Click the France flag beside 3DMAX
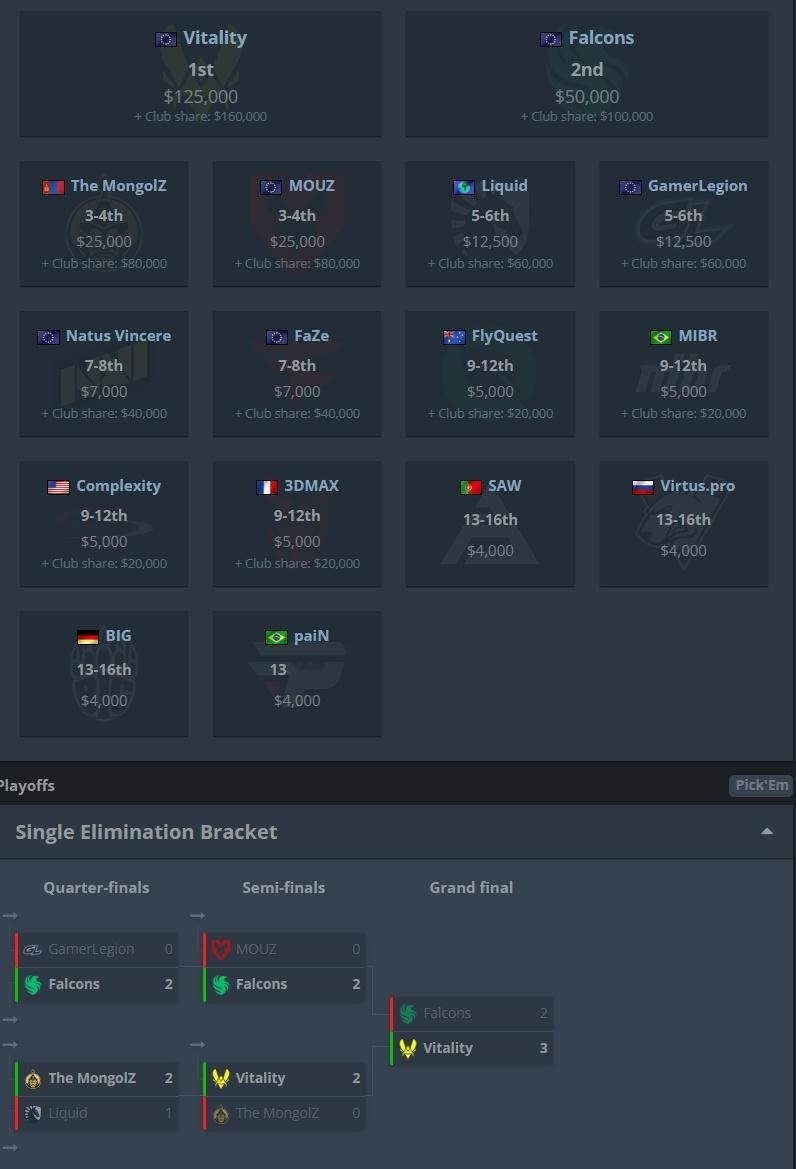796x1169 pixels. click(x=267, y=487)
